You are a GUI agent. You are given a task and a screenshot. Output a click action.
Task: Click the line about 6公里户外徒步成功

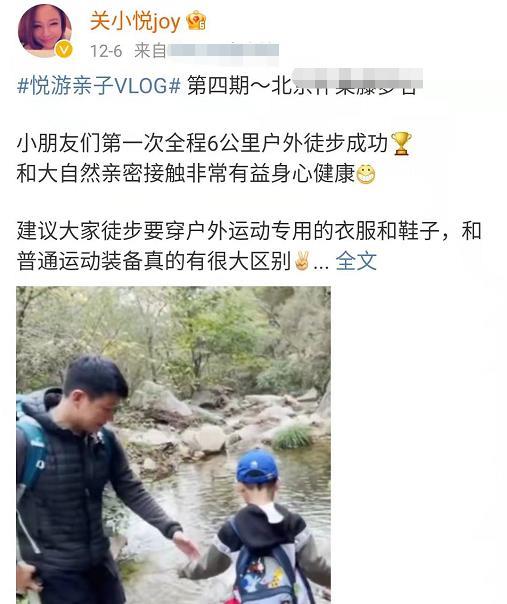pos(214,143)
